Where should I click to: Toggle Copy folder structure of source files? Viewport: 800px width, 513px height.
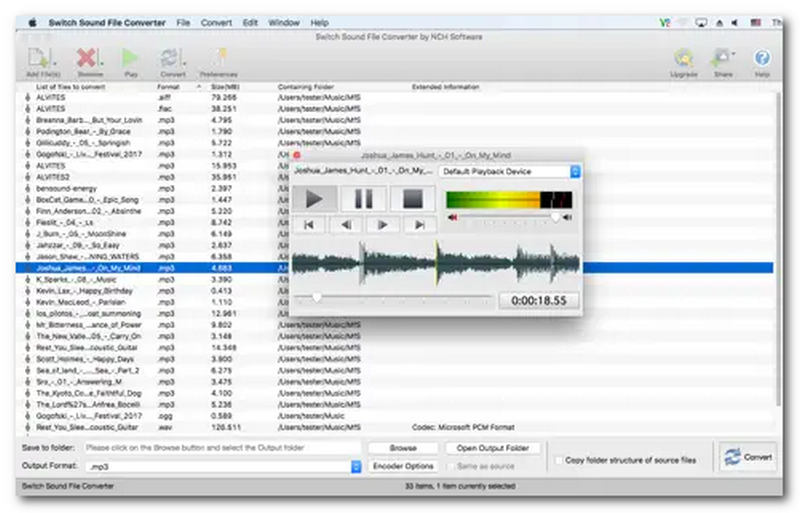559,460
